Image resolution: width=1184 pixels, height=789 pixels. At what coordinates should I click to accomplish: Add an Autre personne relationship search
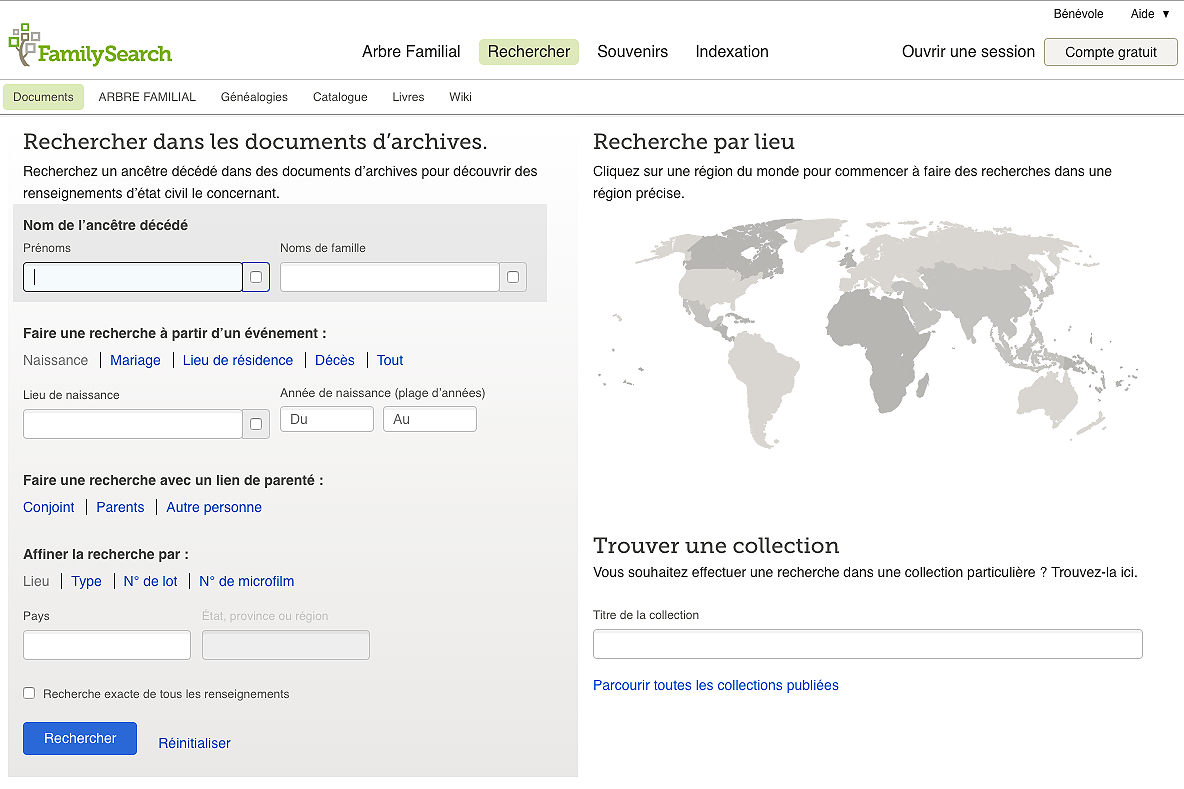(x=214, y=507)
